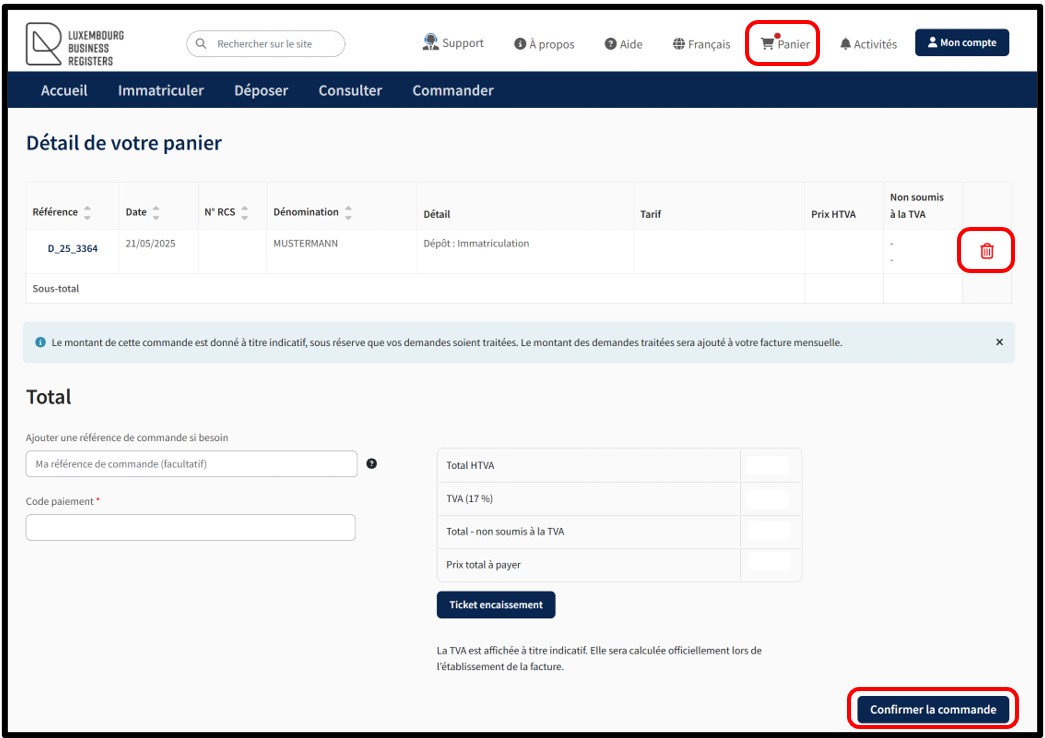Open the Aide help page
The height and width of the screenshot is (738, 1045).
click(623, 44)
